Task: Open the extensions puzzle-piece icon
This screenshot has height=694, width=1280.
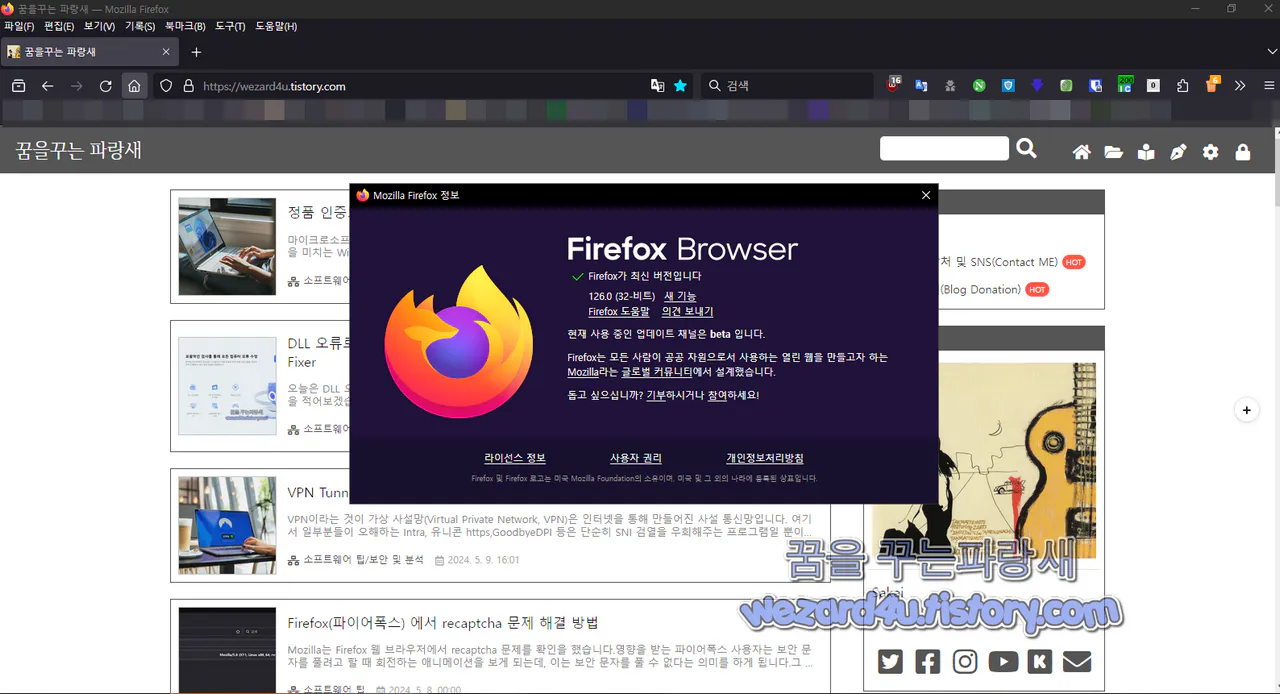Action: point(1183,85)
